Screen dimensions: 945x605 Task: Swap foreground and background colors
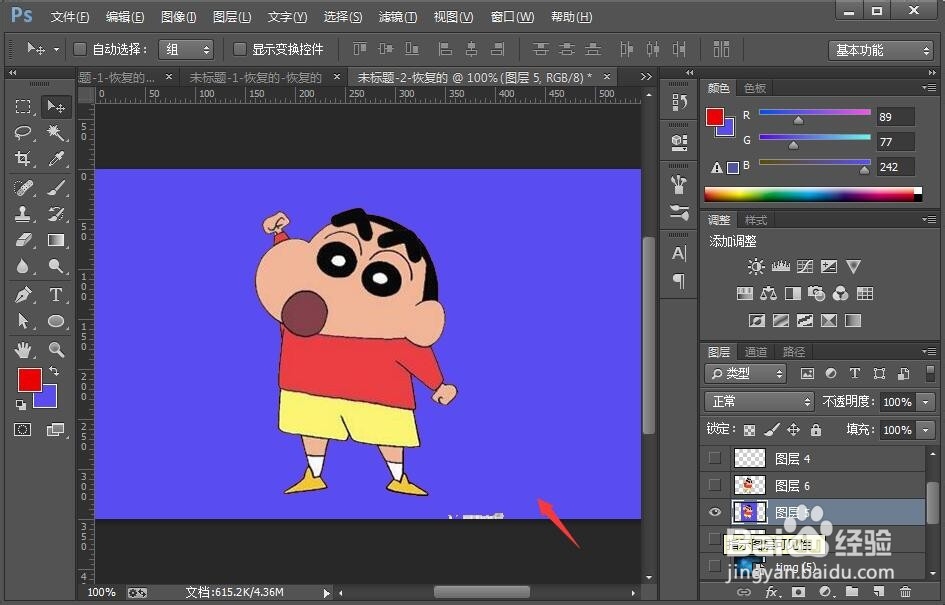[54, 371]
